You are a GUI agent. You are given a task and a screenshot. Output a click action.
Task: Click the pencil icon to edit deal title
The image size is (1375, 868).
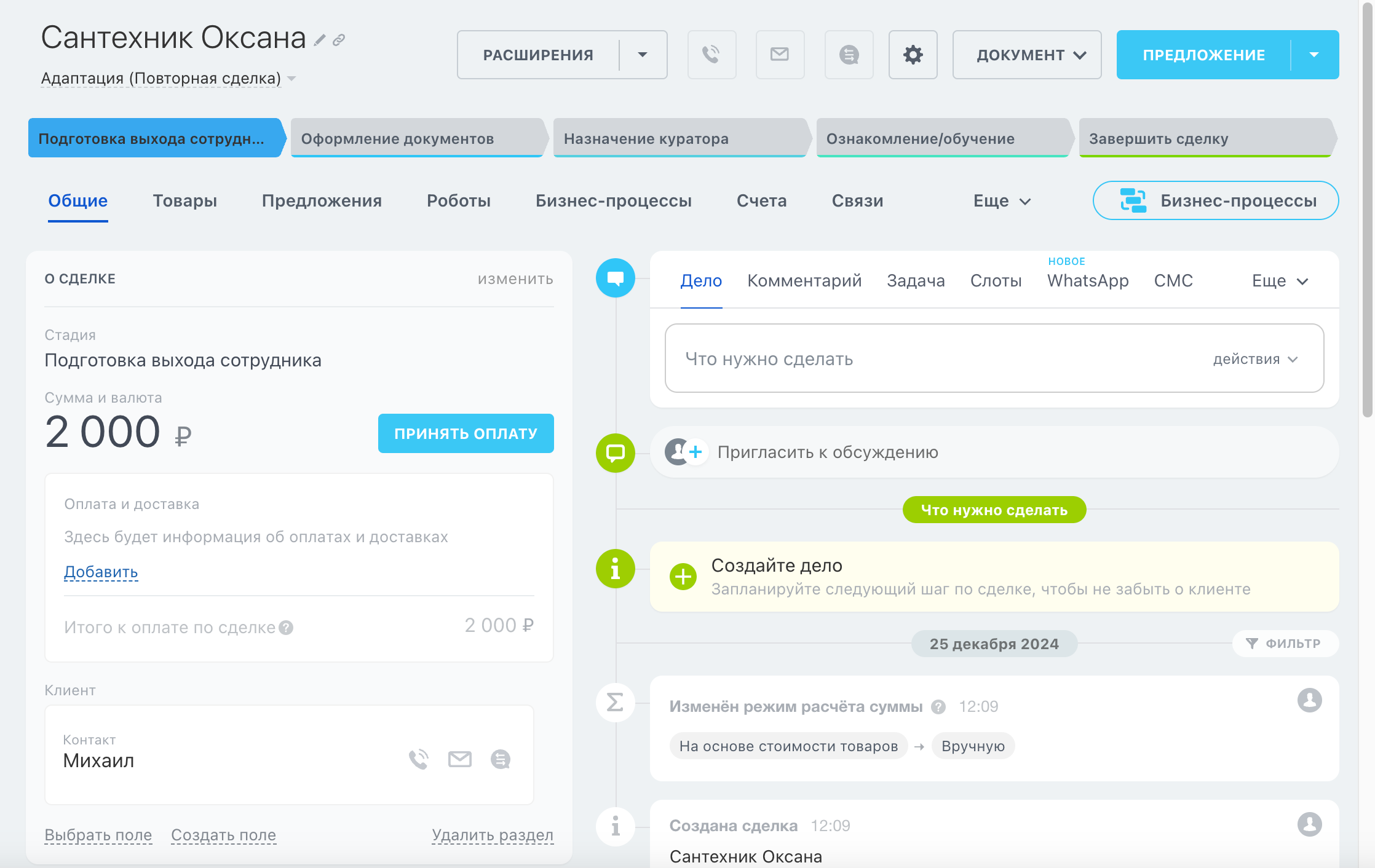point(319,41)
